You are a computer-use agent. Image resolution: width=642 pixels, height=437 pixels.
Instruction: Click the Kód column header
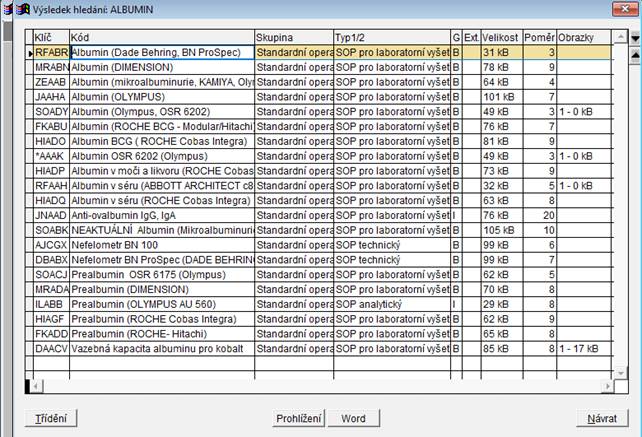[x=160, y=37]
